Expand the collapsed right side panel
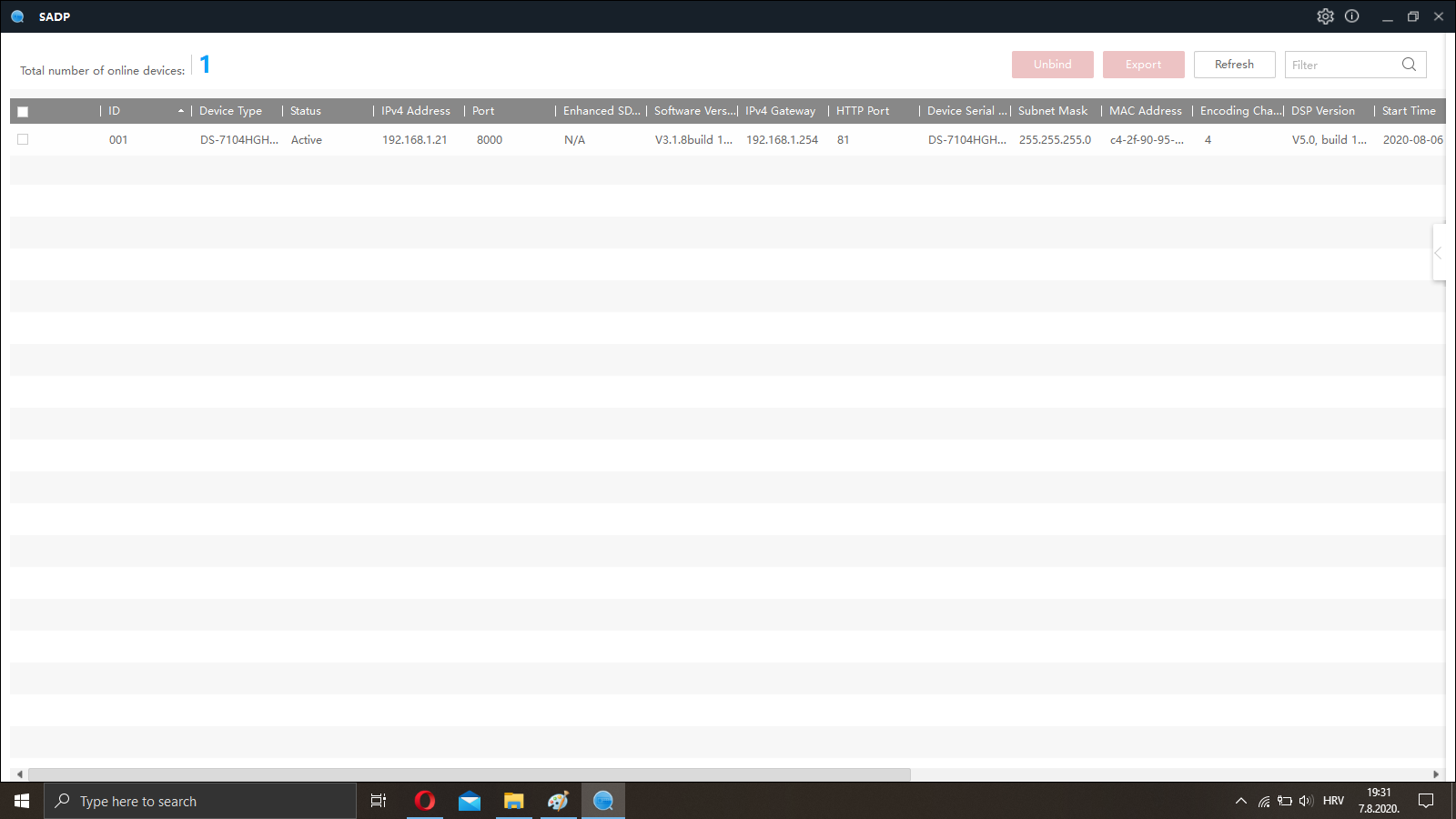Screen dimensions: 1456x819 pyautogui.click(x=1439, y=253)
